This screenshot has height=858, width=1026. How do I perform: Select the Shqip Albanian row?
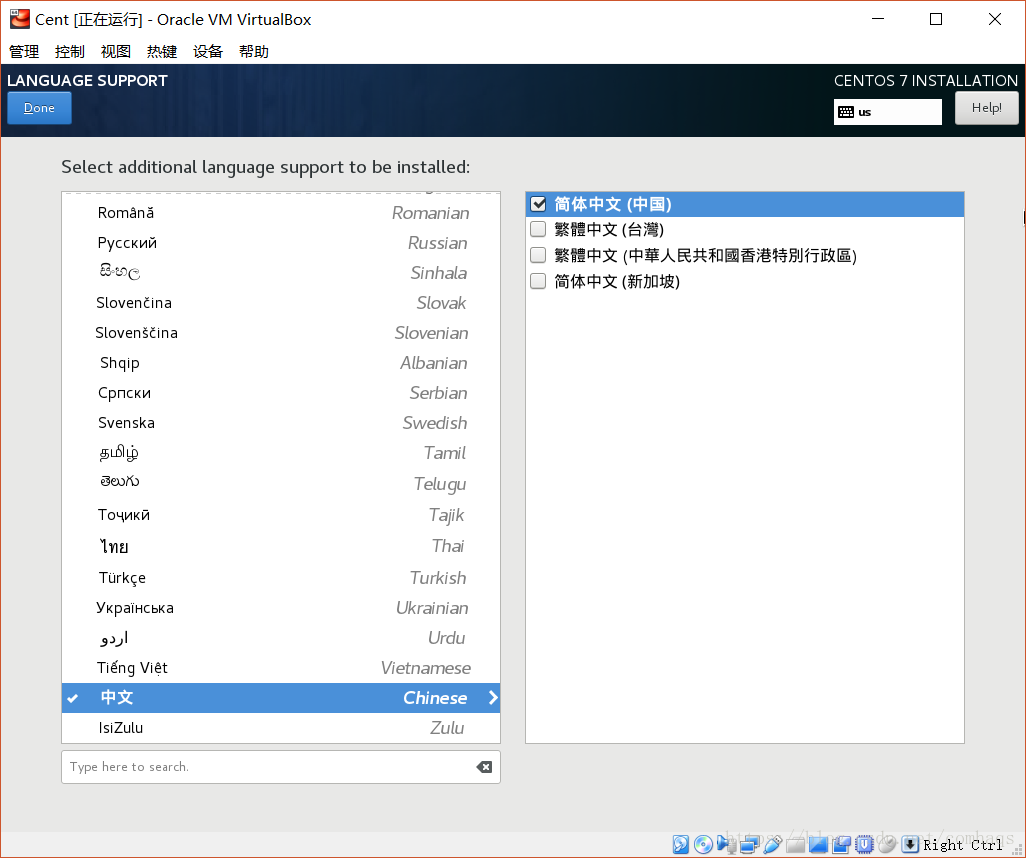pyautogui.click(x=281, y=363)
